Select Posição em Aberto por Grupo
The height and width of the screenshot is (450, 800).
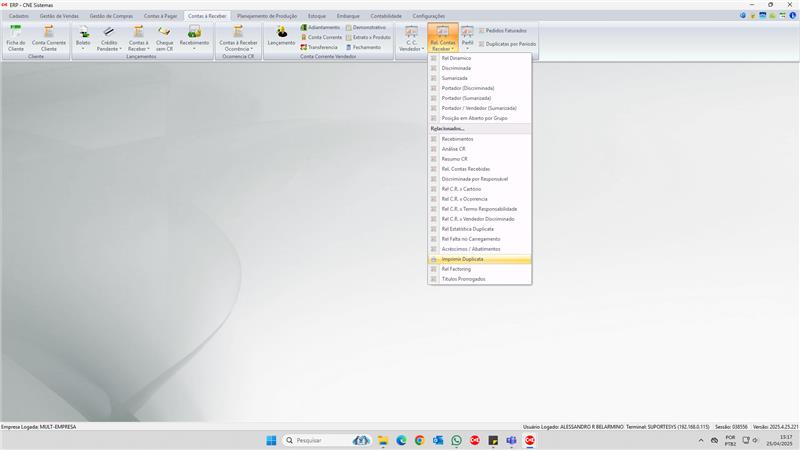(x=474, y=118)
